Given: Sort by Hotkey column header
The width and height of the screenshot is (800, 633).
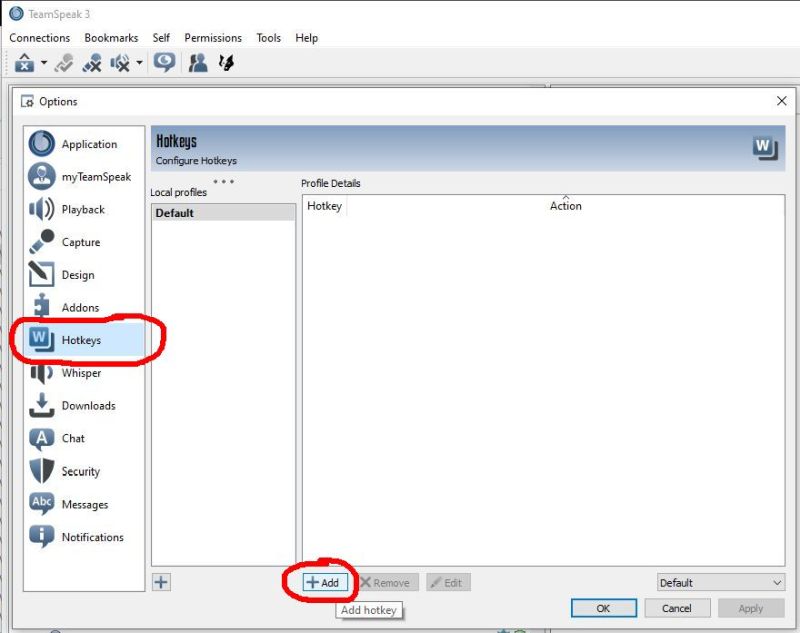Looking at the screenshot, I should (324, 206).
